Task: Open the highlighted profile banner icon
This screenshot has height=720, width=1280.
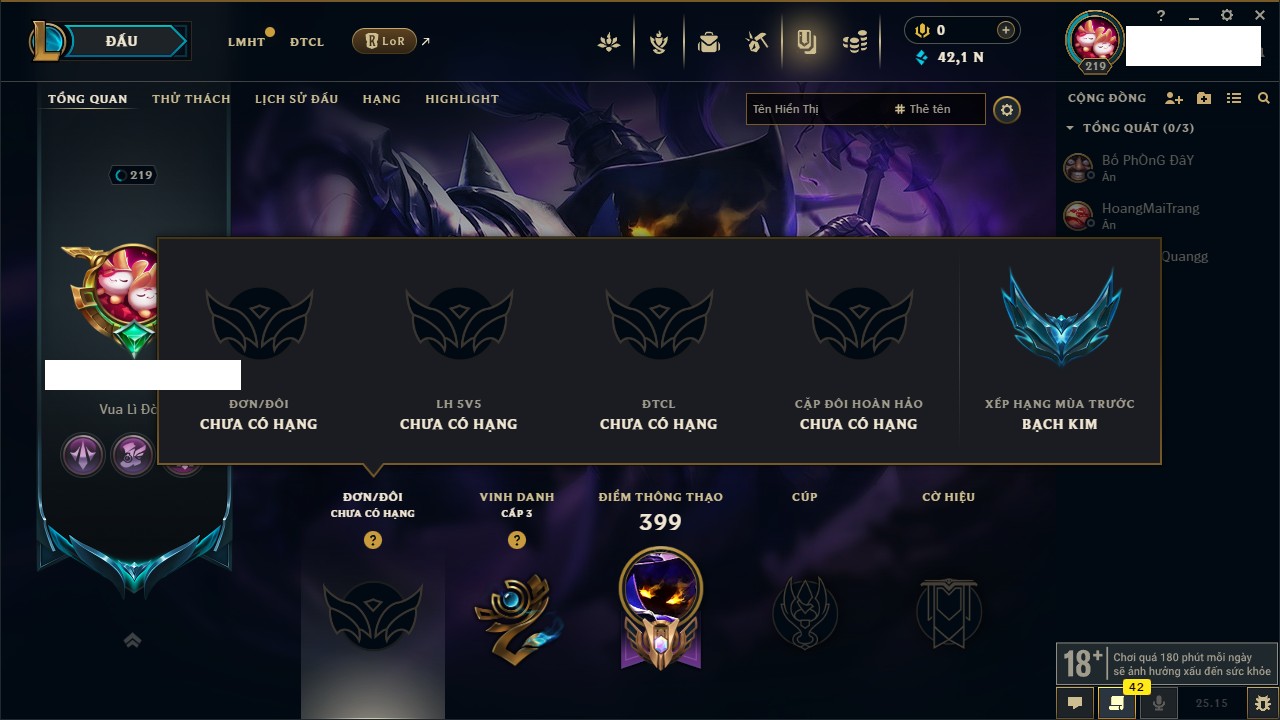Action: [806, 42]
